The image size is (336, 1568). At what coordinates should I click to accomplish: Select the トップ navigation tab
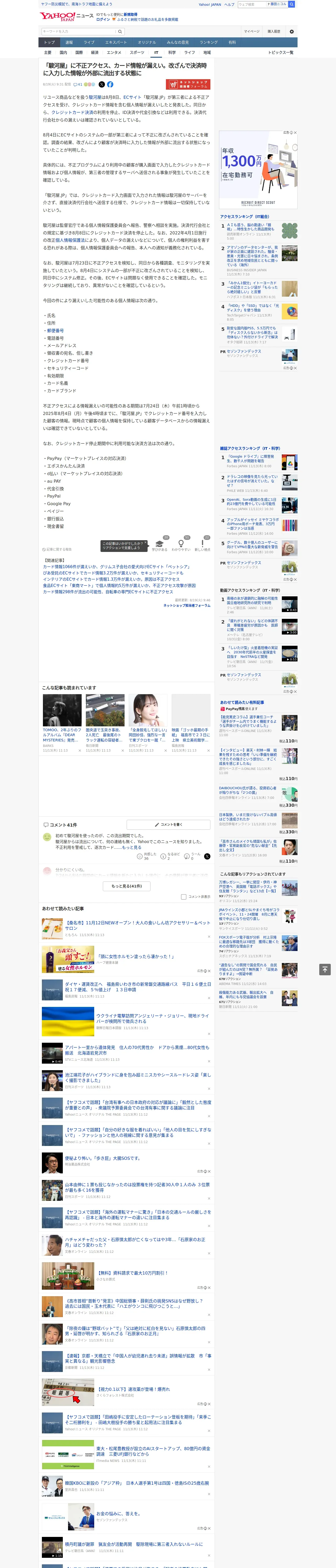(x=49, y=43)
